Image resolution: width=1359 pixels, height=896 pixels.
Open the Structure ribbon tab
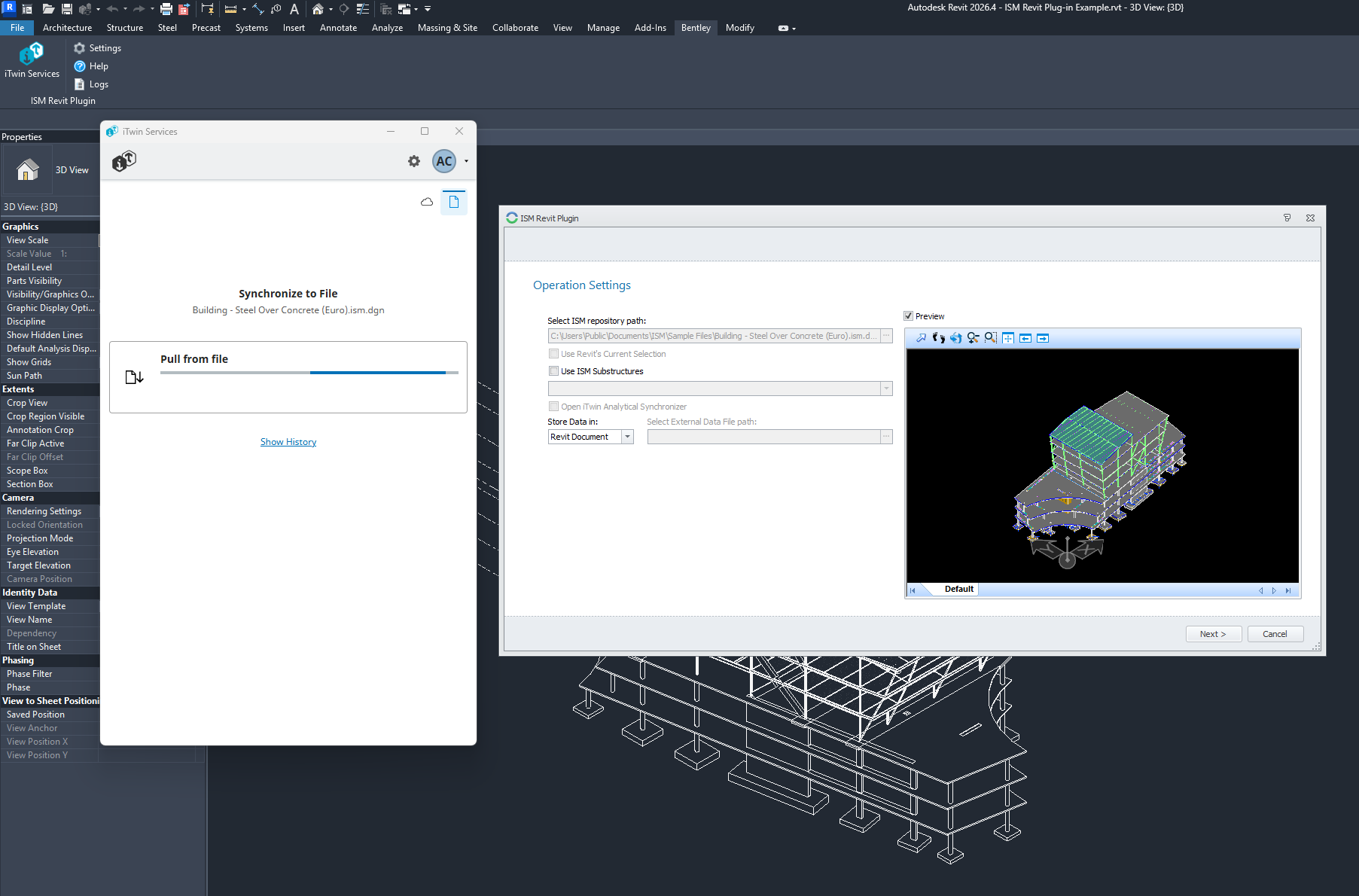click(x=125, y=28)
